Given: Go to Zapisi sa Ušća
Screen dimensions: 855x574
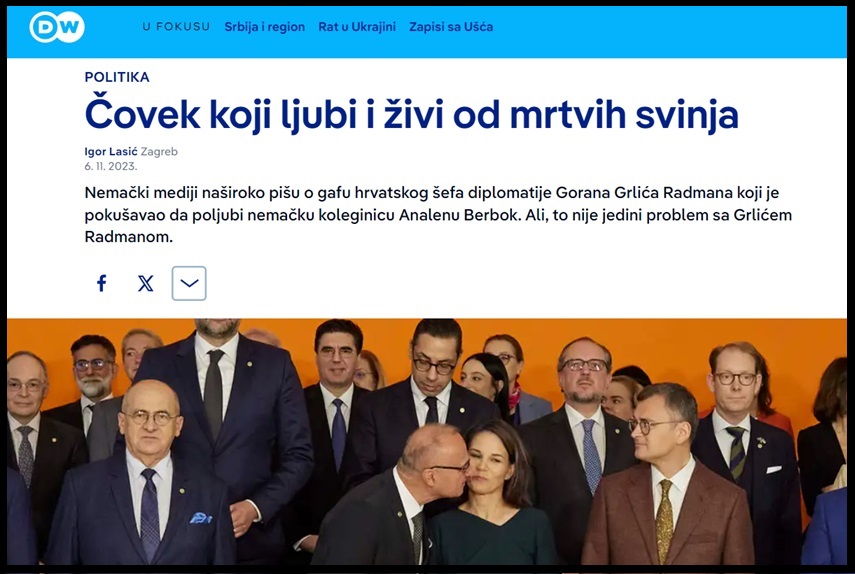Looking at the screenshot, I should point(451,27).
